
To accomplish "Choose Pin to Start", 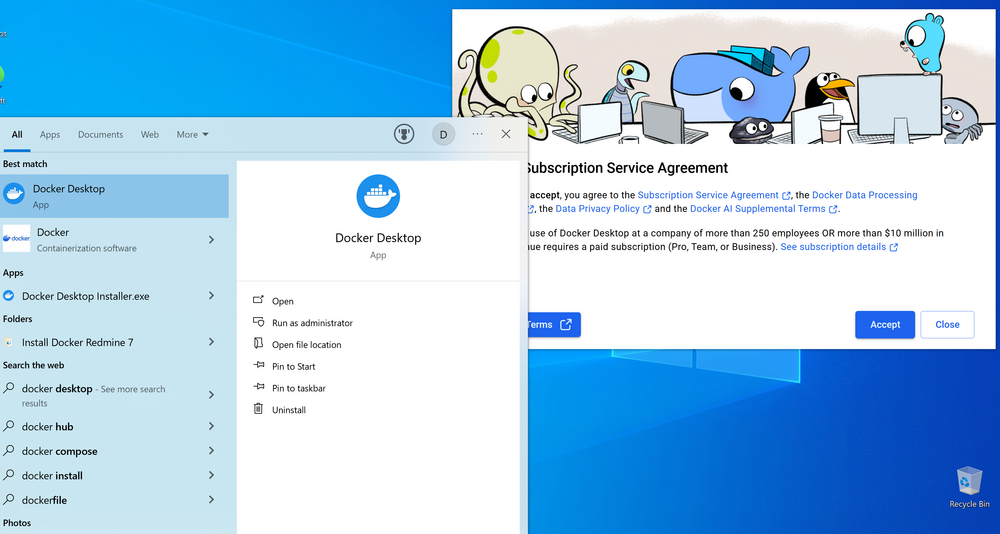I will click(293, 366).
